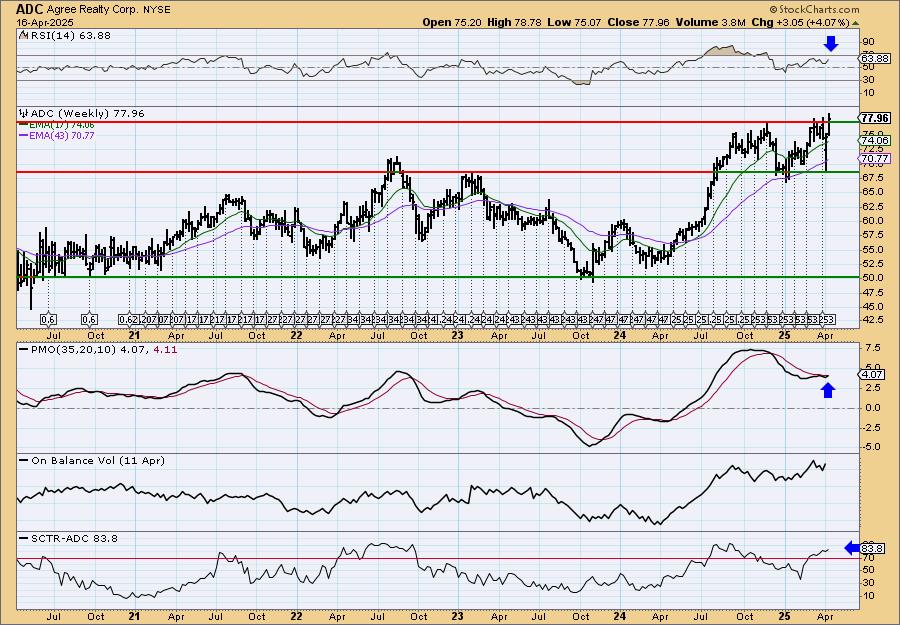The height and width of the screenshot is (625, 900).
Task: Click the High 78.78 value in header
Action: (514, 22)
